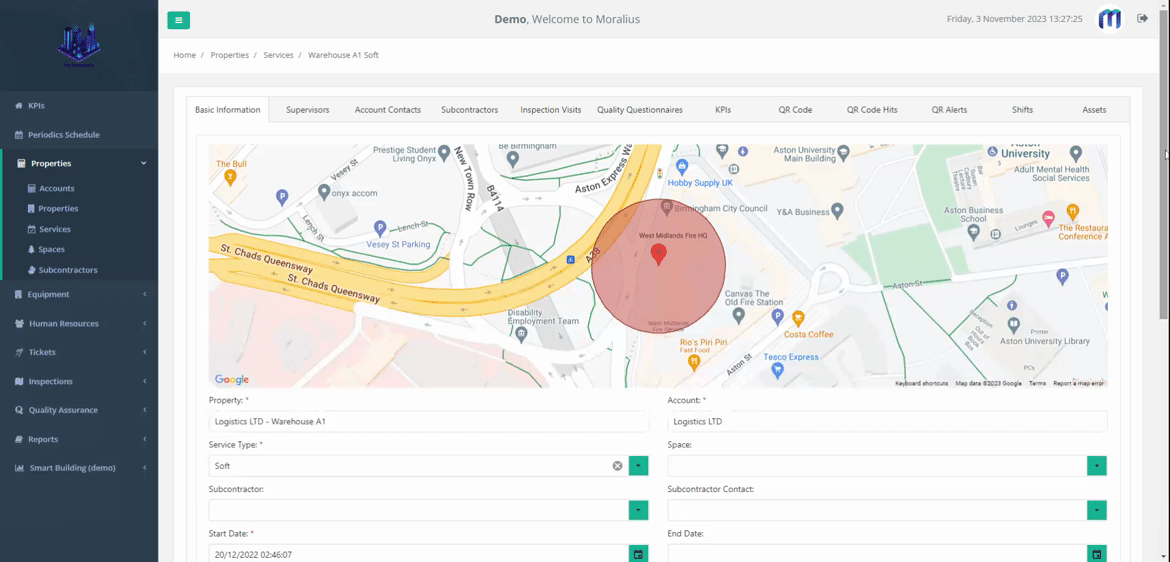Screen dimensions: 1170x562
Task: Open the QR Code tab
Action: pos(795,110)
